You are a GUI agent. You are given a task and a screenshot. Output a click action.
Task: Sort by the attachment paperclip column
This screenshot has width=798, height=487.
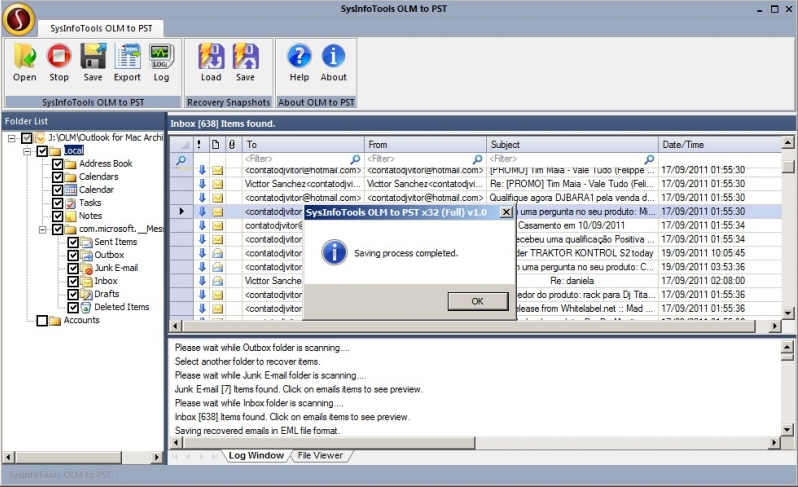pos(232,145)
